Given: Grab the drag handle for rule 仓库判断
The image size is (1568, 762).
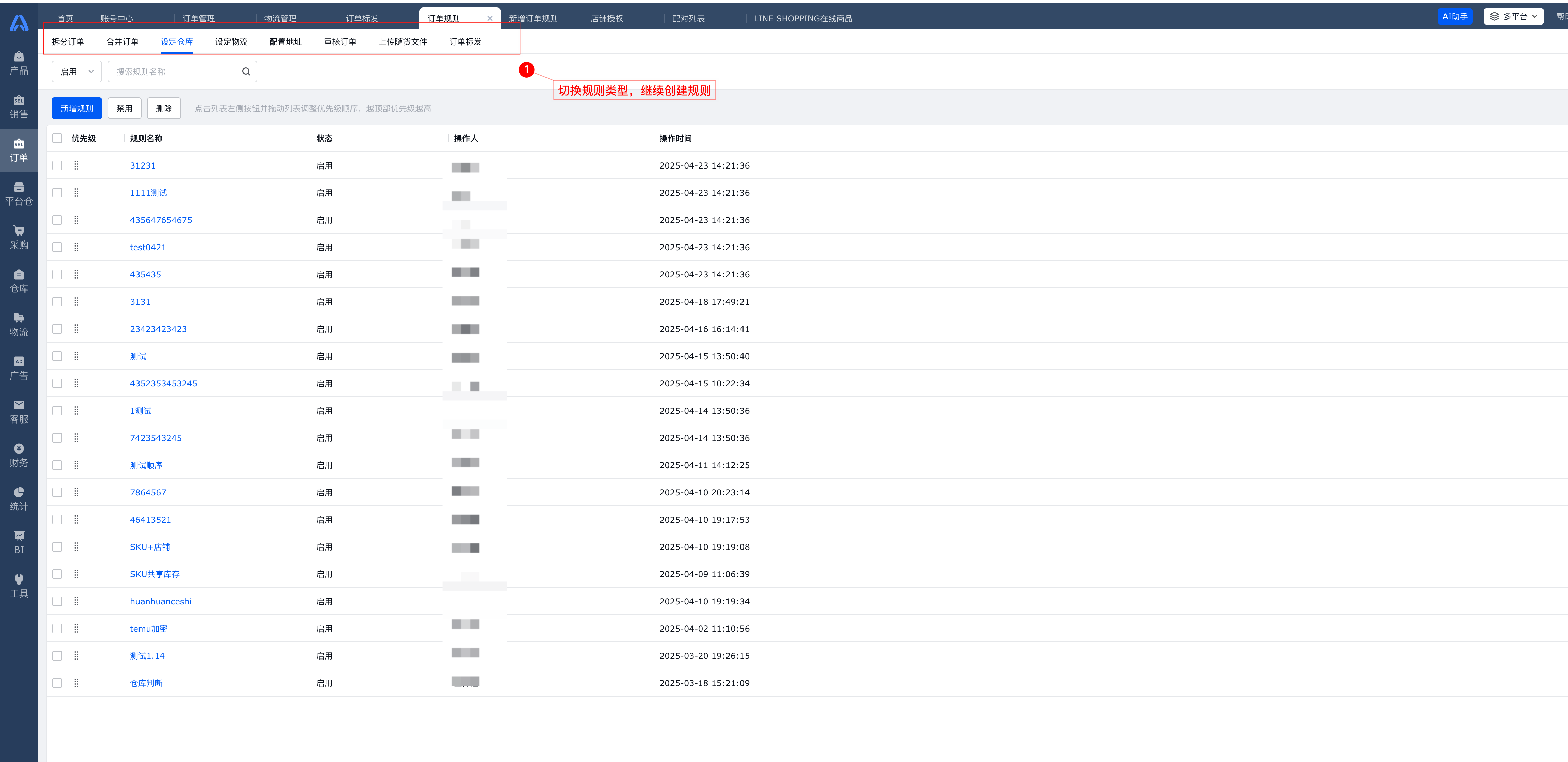Looking at the screenshot, I should pos(76,683).
